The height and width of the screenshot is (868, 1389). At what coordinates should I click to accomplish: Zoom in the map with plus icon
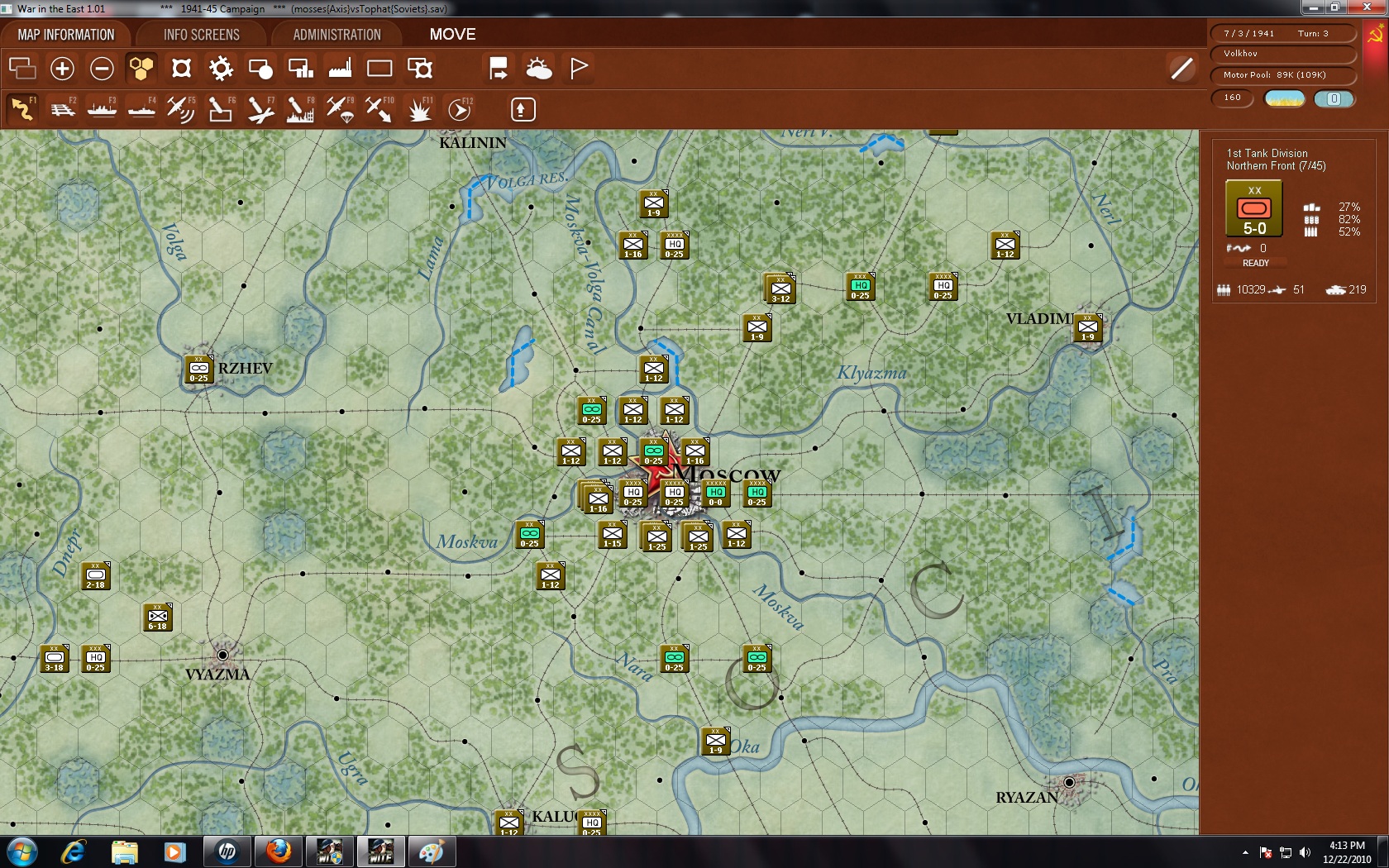pos(62,68)
